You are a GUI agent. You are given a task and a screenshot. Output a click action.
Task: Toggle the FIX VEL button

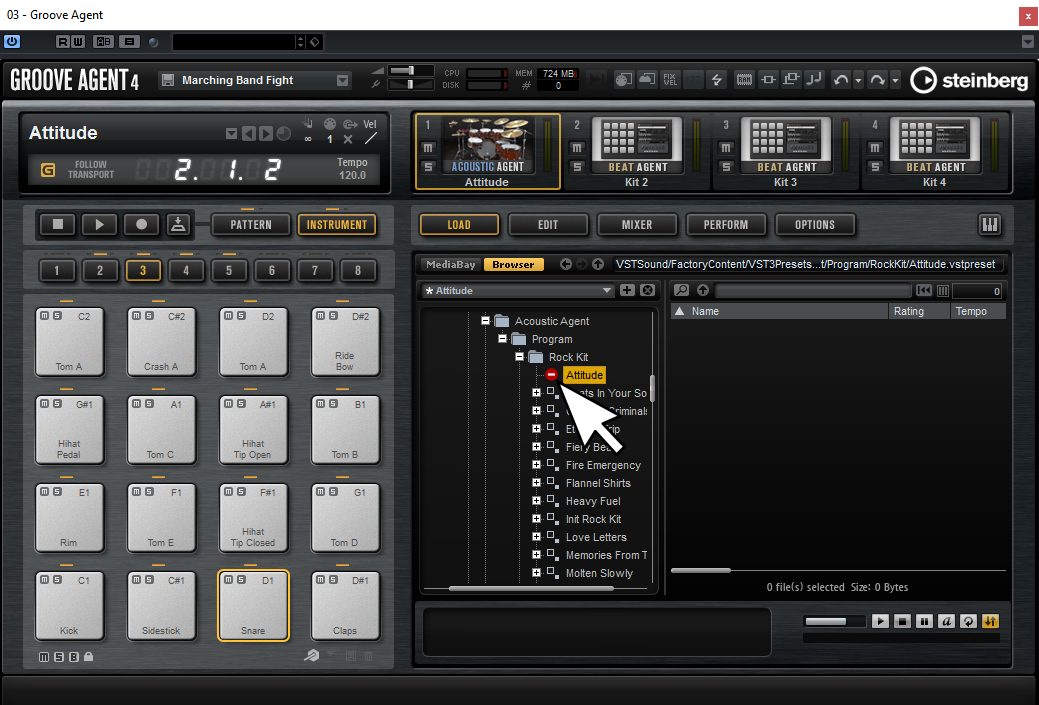coord(670,80)
